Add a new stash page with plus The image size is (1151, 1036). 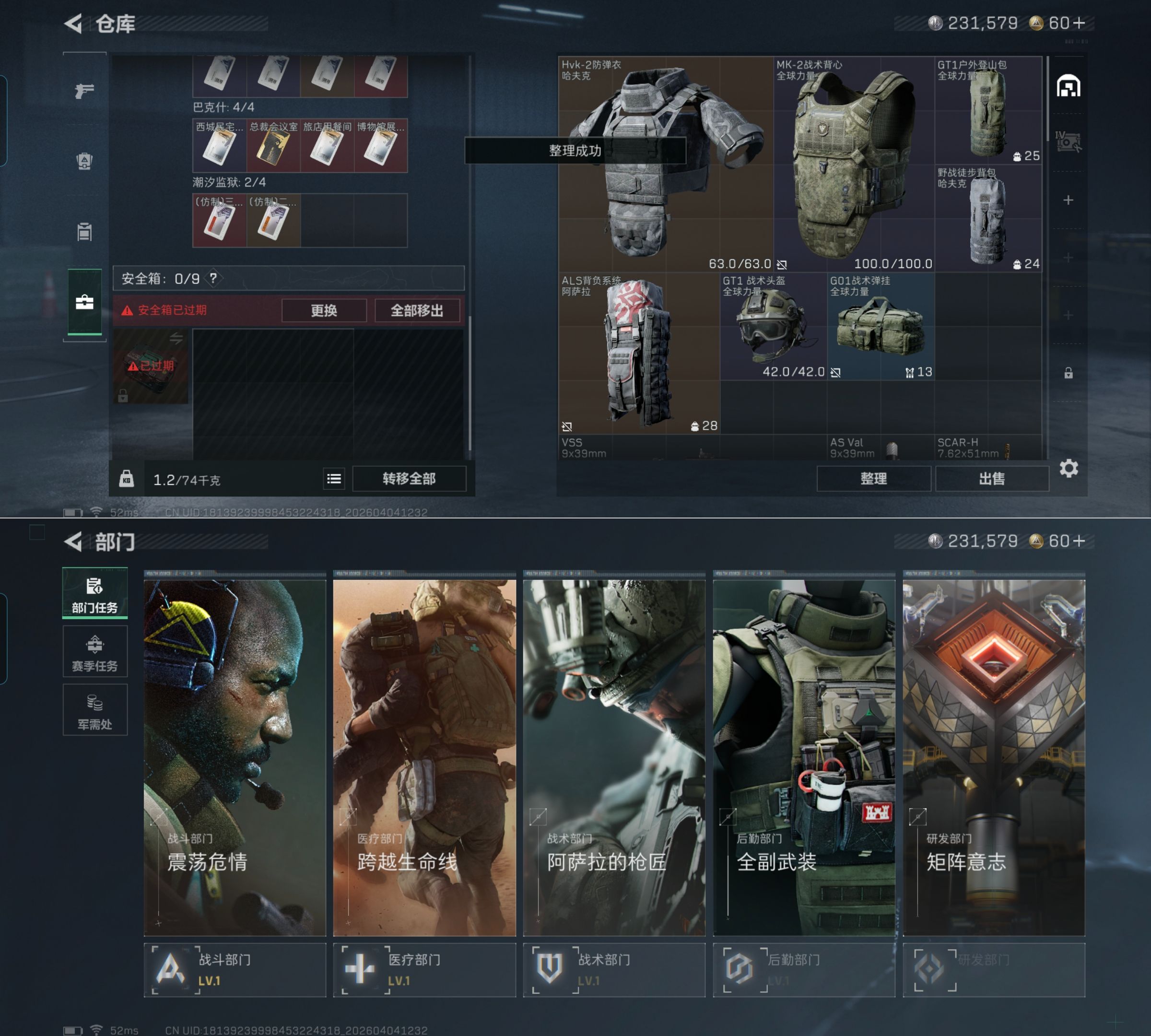point(1069,200)
